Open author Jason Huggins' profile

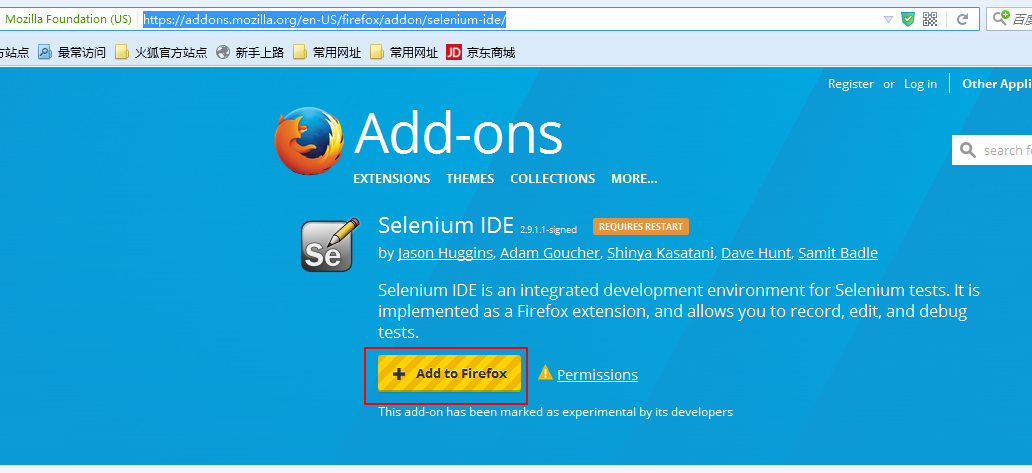click(445, 253)
